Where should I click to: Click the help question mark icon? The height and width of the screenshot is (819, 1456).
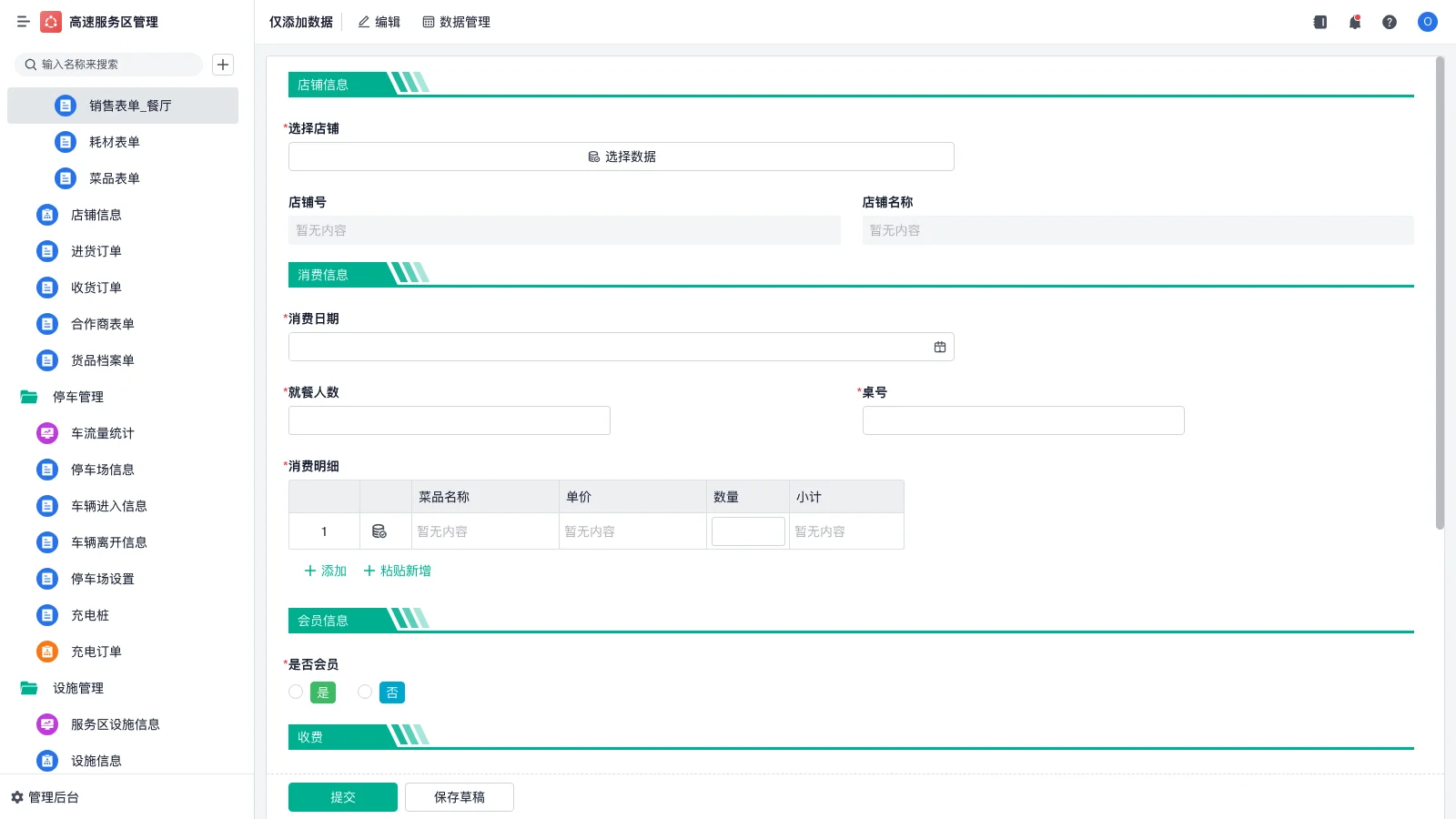tap(1390, 22)
